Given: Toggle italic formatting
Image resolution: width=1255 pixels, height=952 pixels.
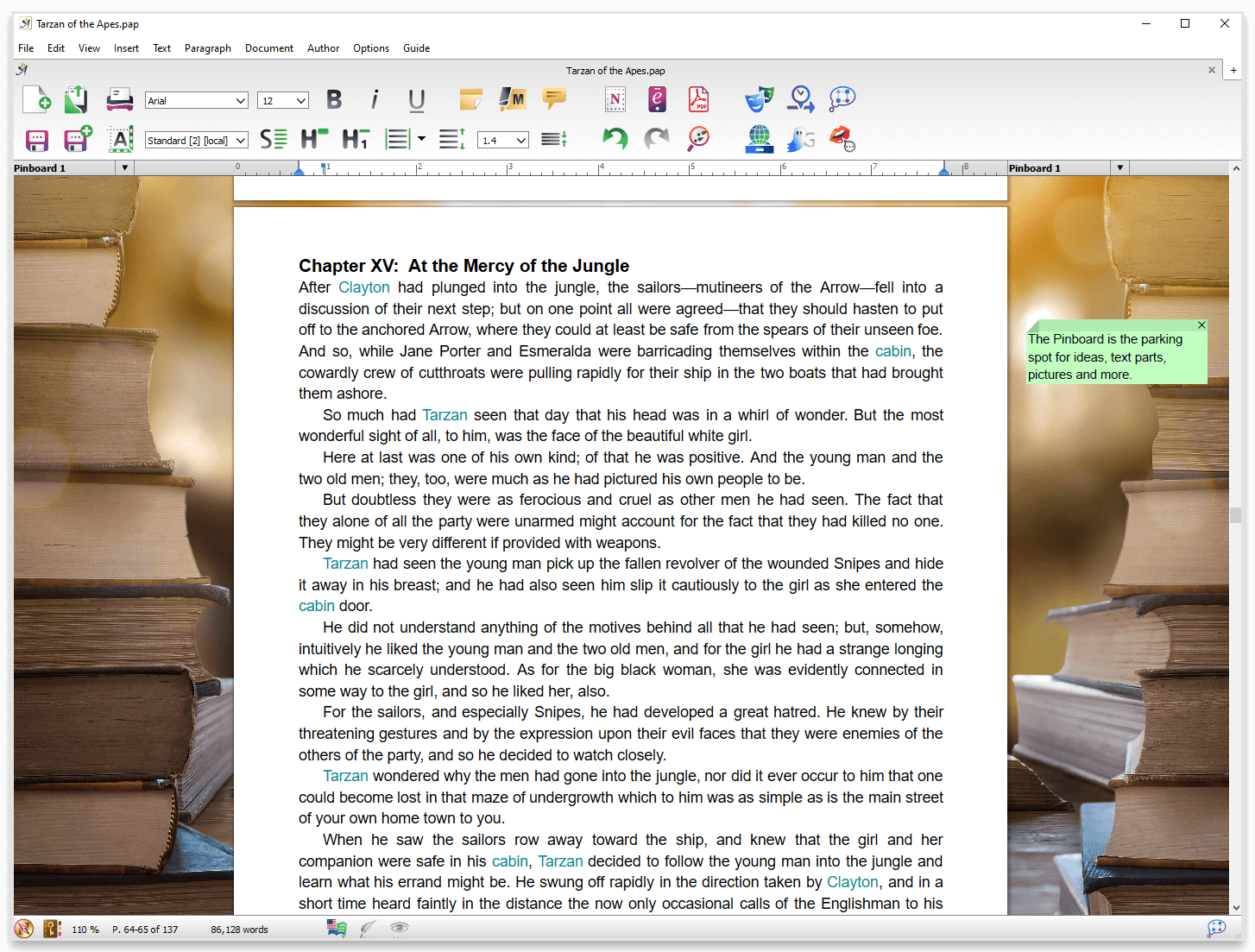Looking at the screenshot, I should 375,100.
